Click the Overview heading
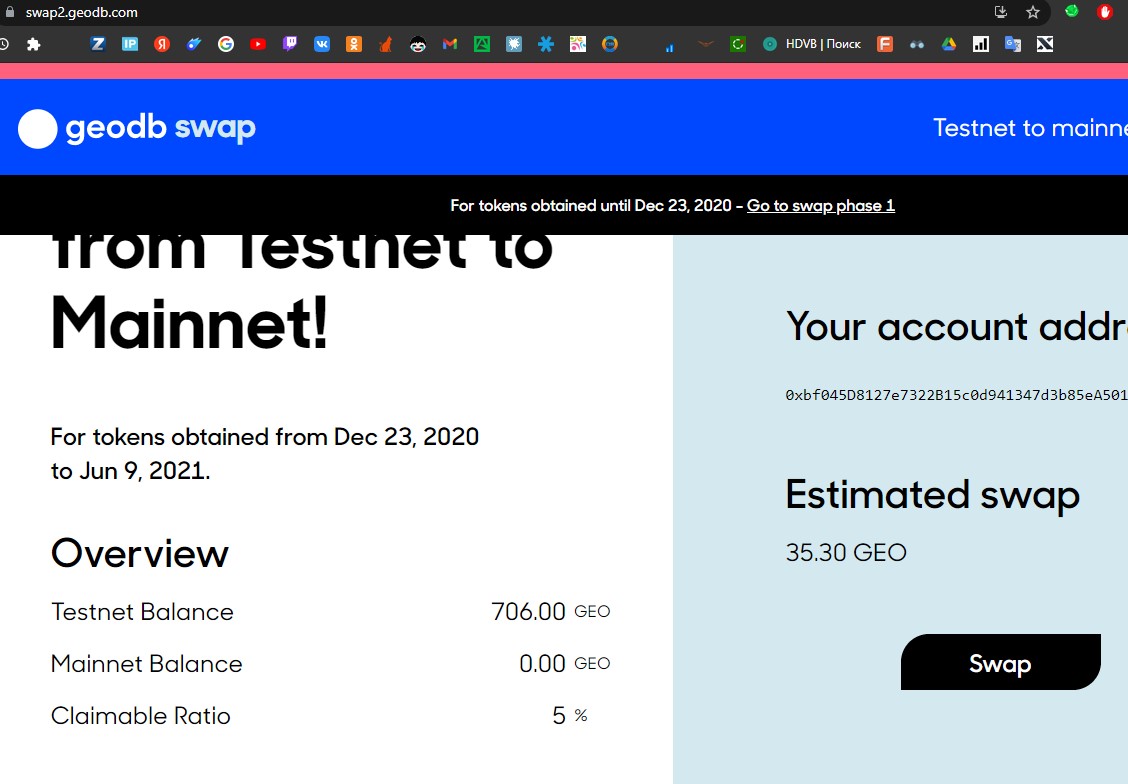The width and height of the screenshot is (1128, 784). coord(140,553)
